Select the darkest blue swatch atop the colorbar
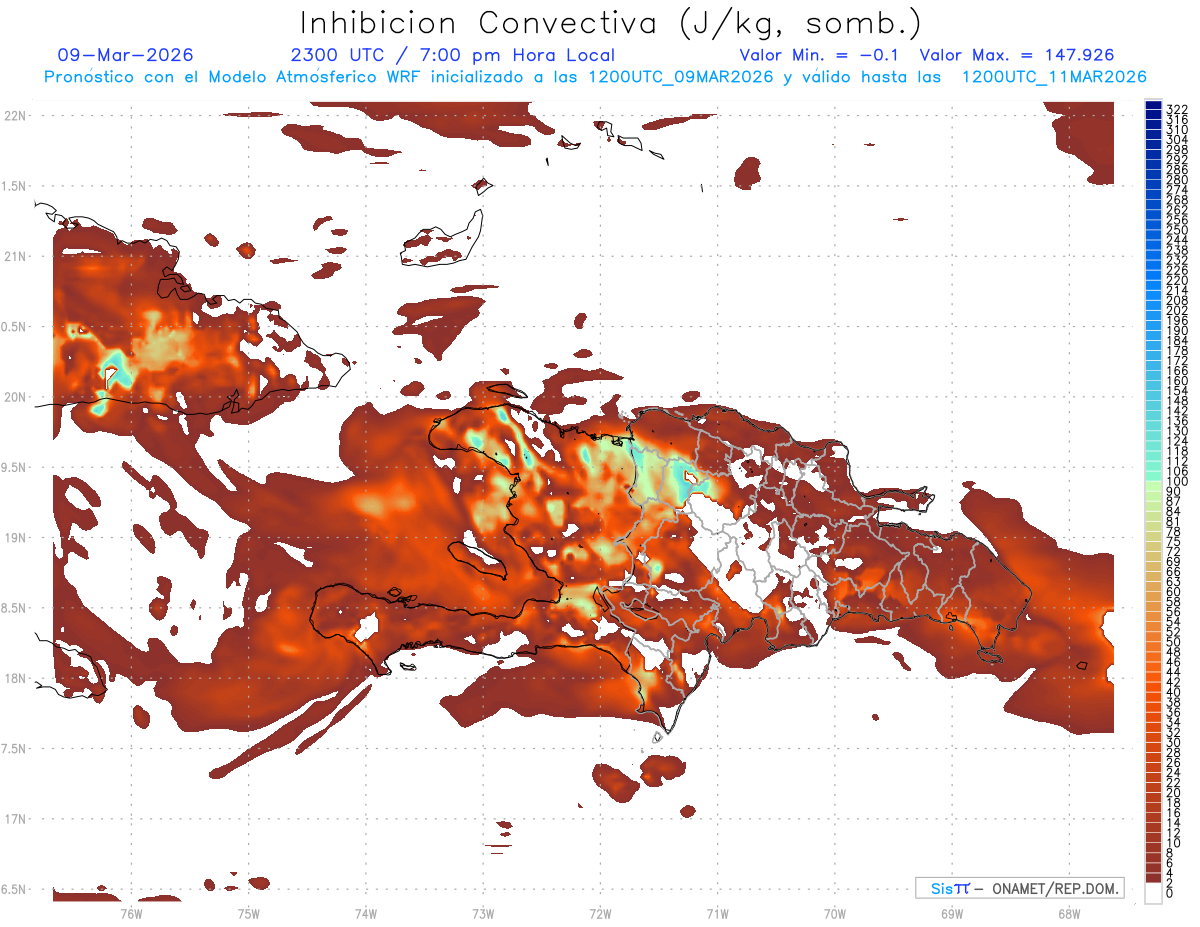The image size is (1200, 927). [1153, 106]
